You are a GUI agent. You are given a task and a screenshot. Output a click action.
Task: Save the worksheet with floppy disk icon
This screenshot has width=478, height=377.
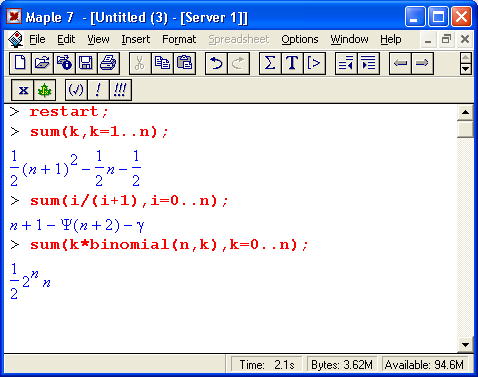86,63
